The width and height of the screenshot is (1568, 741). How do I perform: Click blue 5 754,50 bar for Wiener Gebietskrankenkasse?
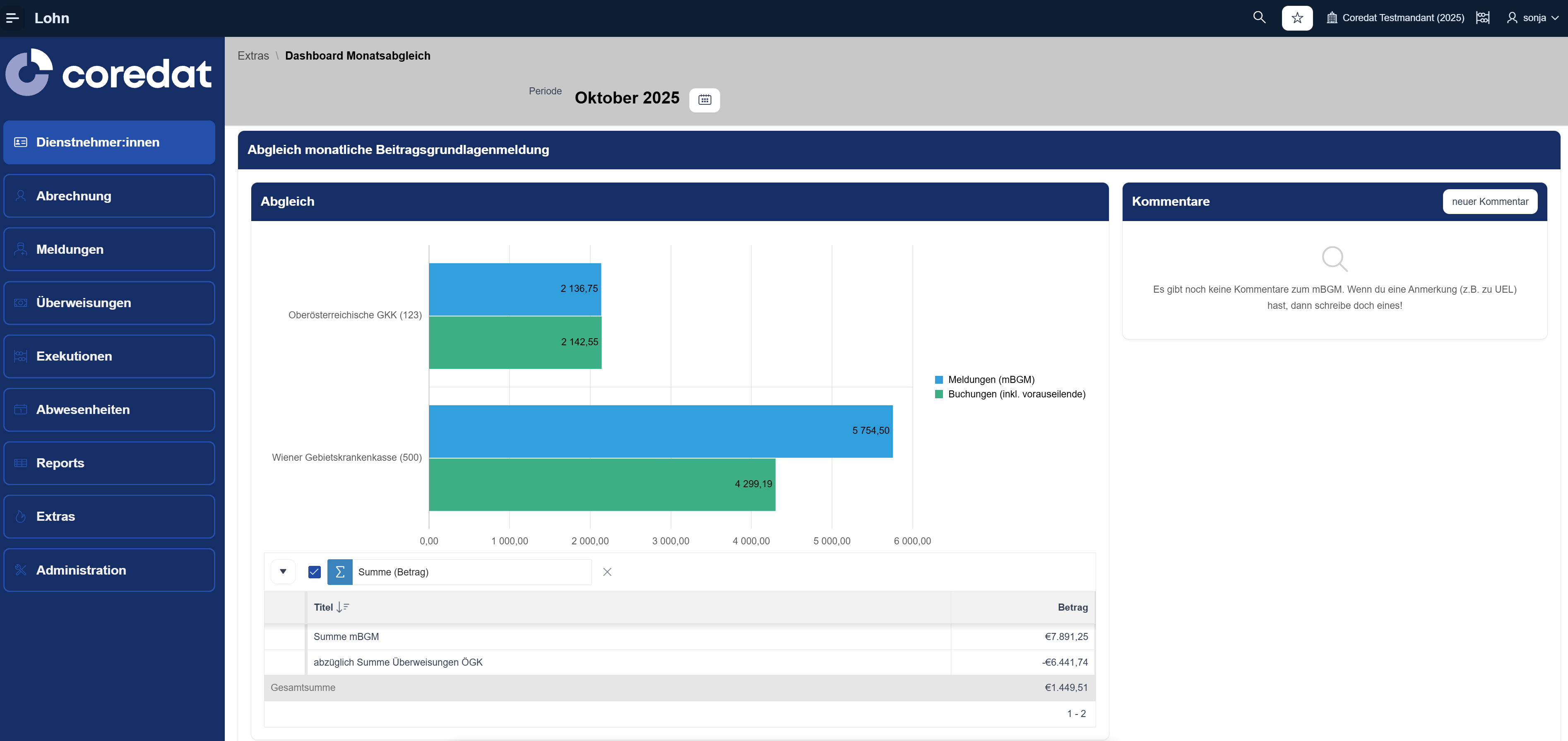(x=660, y=431)
